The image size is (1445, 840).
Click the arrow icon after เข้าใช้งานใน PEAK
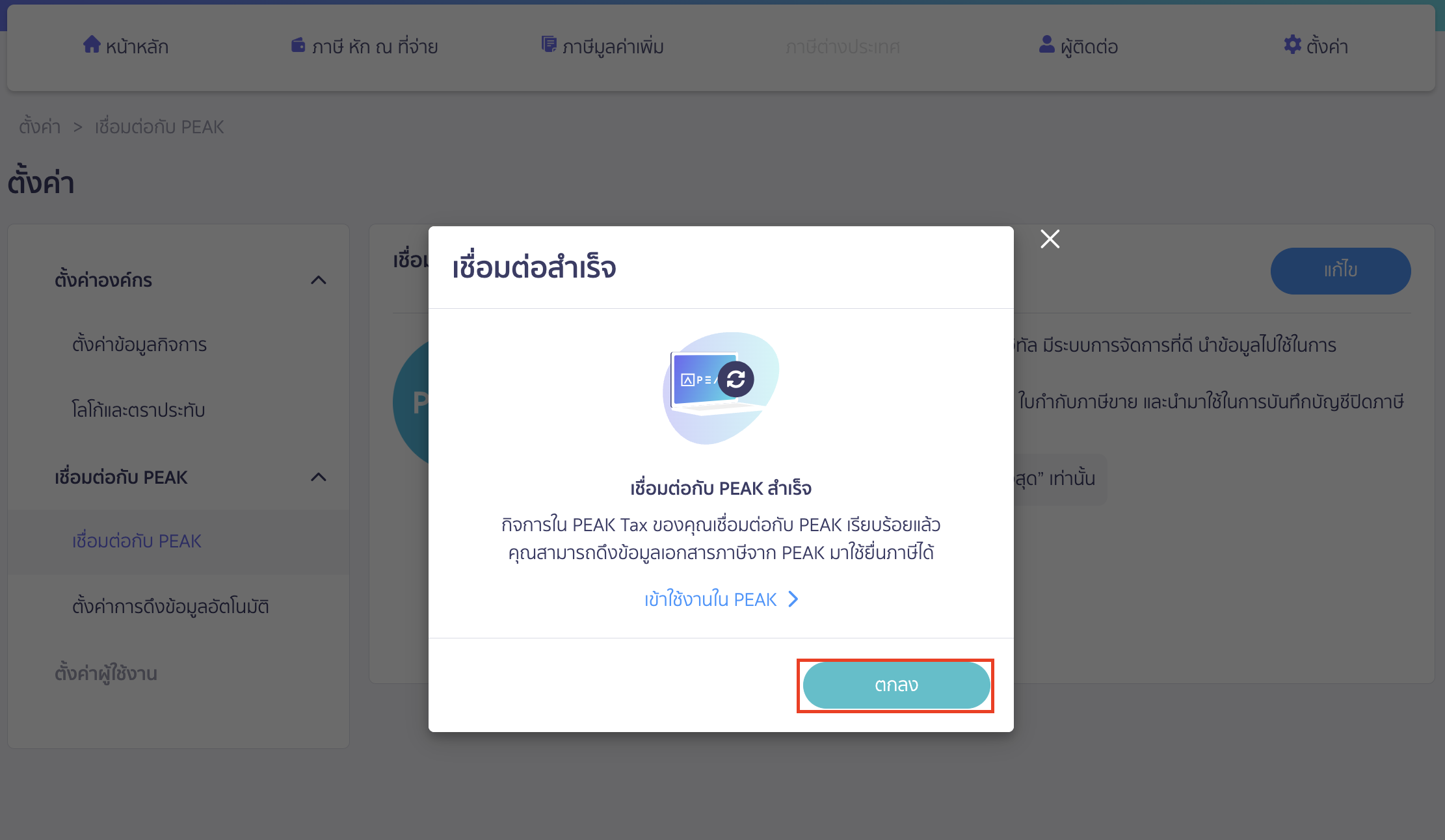793,599
